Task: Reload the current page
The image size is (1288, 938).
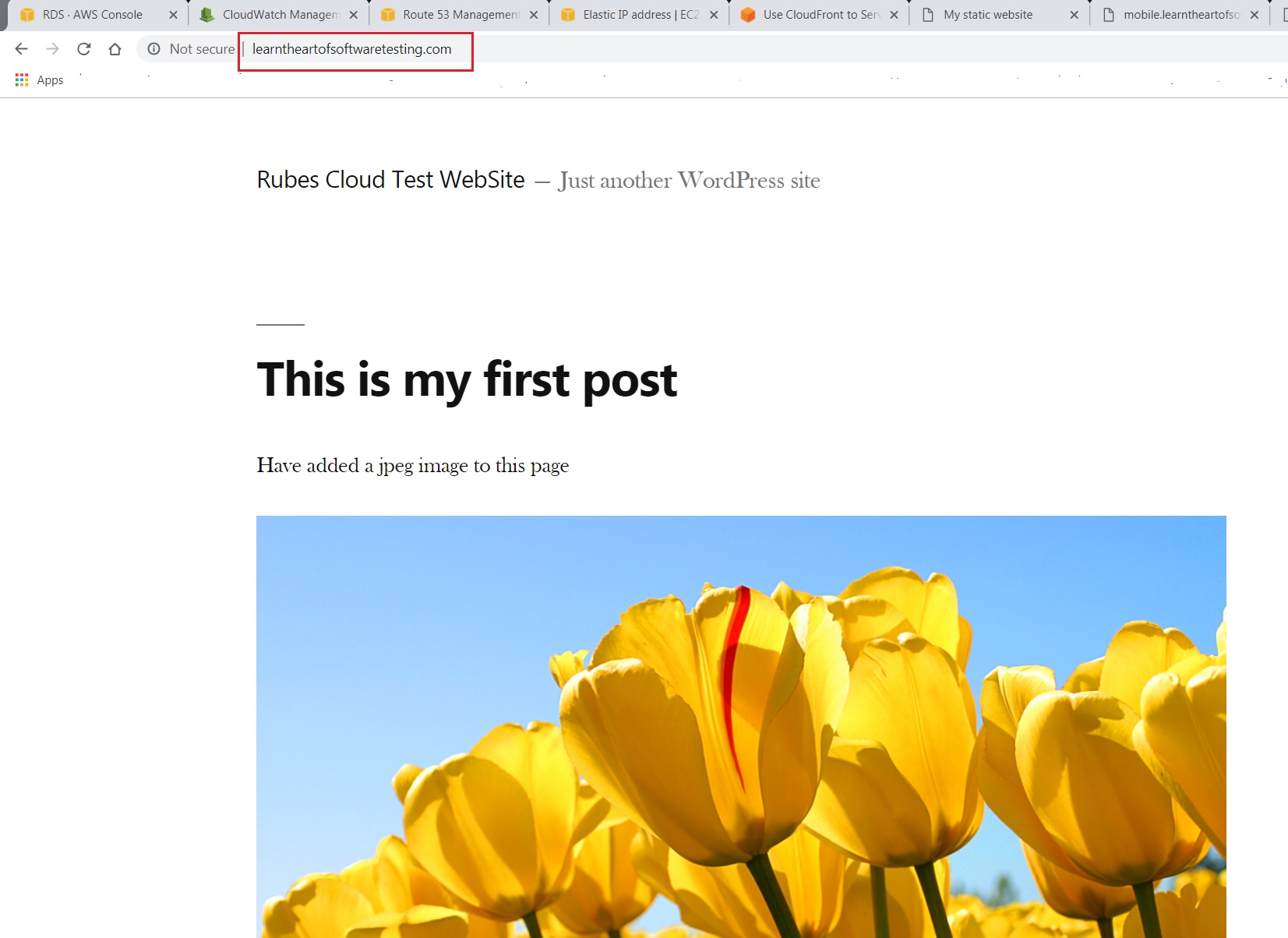Action: click(x=84, y=49)
